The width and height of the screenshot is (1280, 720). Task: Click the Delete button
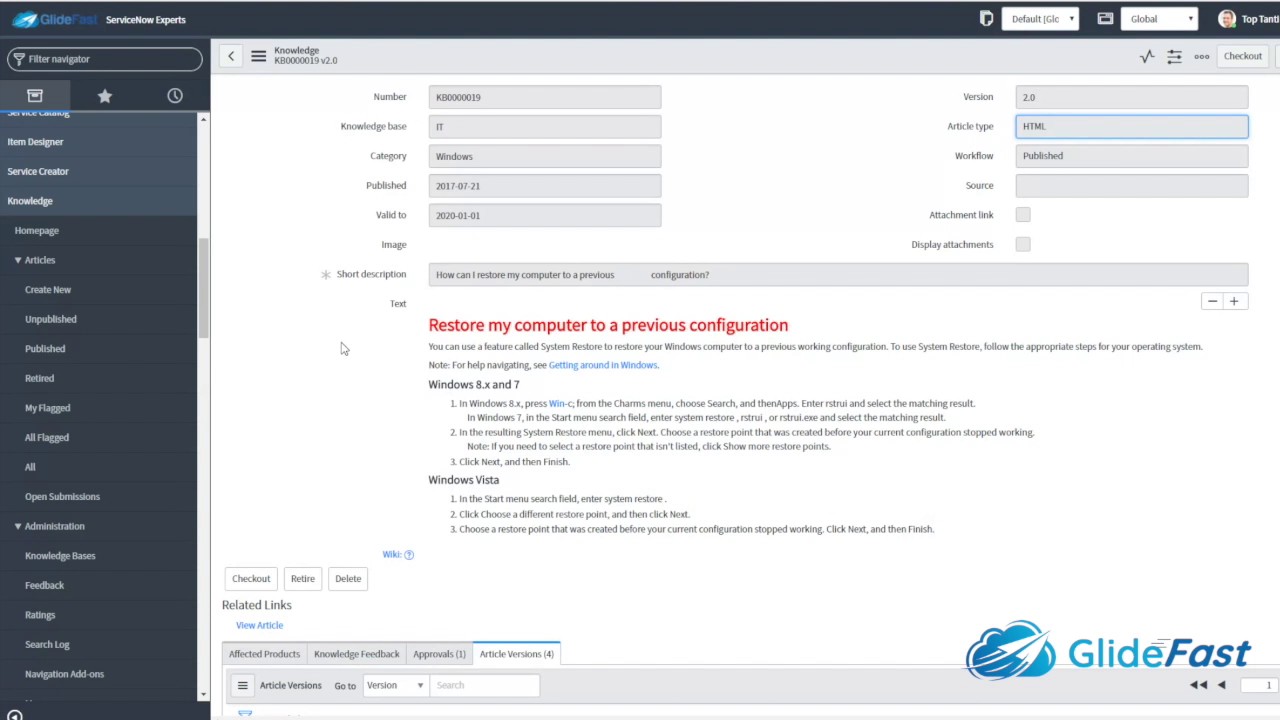pos(348,579)
